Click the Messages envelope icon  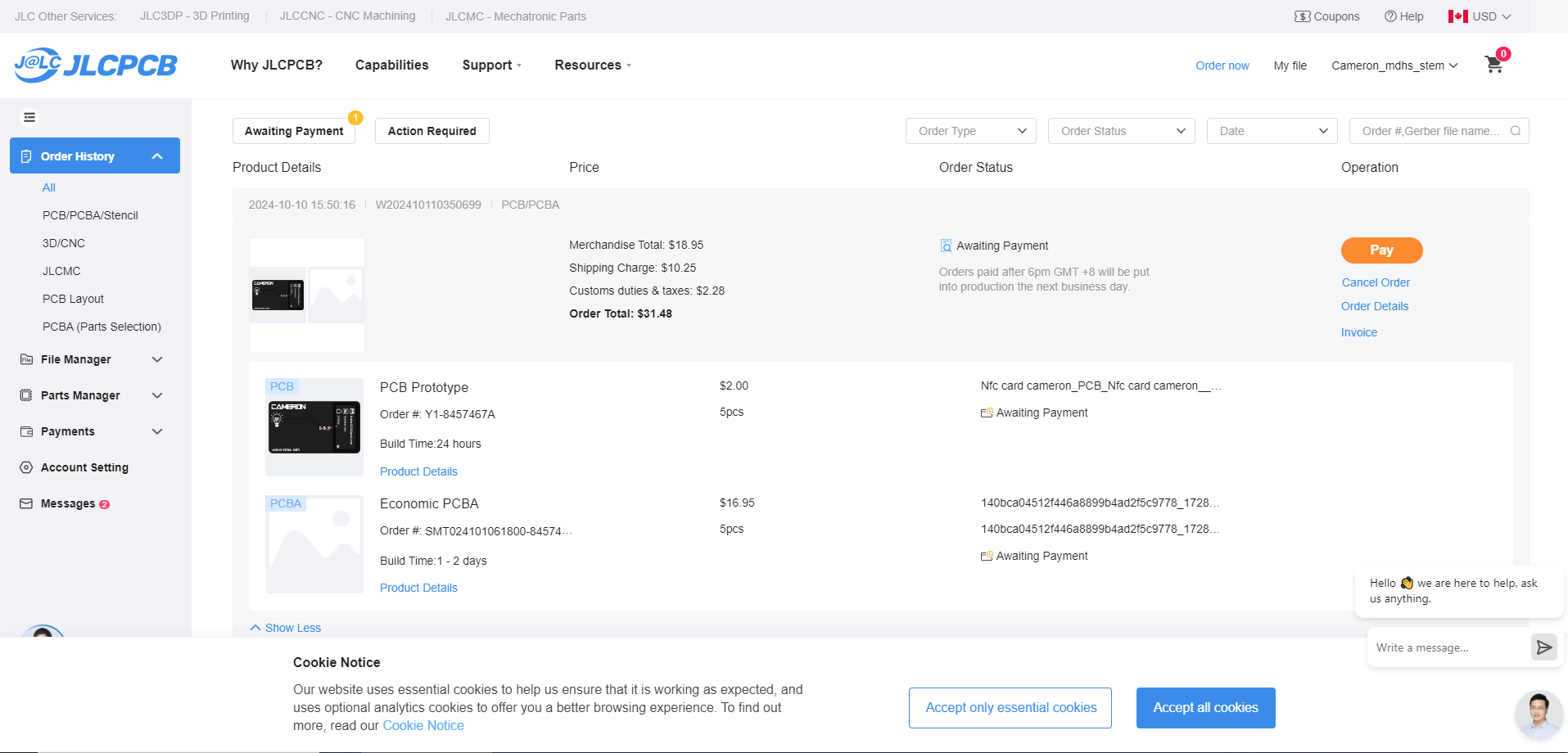point(26,503)
